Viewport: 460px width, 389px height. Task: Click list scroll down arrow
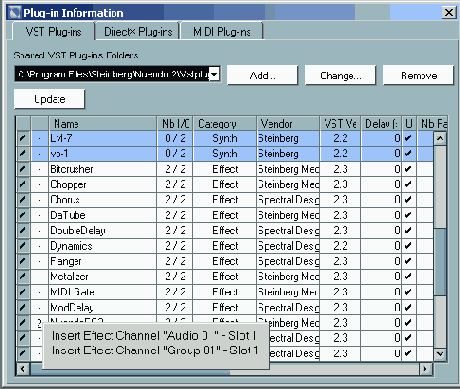click(440, 354)
